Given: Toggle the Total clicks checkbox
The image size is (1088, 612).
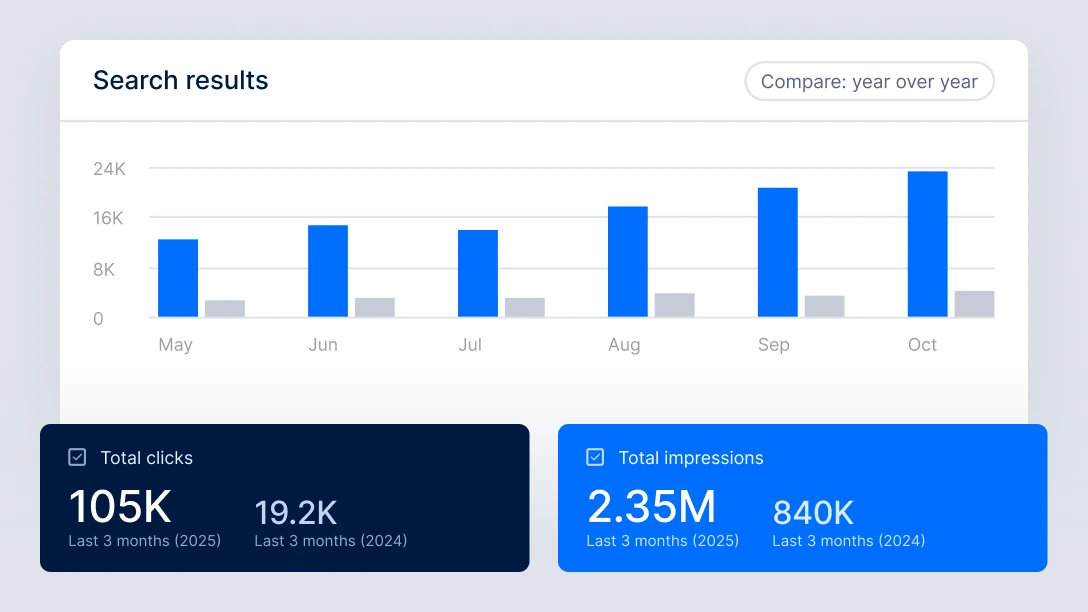Looking at the screenshot, I should coord(77,457).
